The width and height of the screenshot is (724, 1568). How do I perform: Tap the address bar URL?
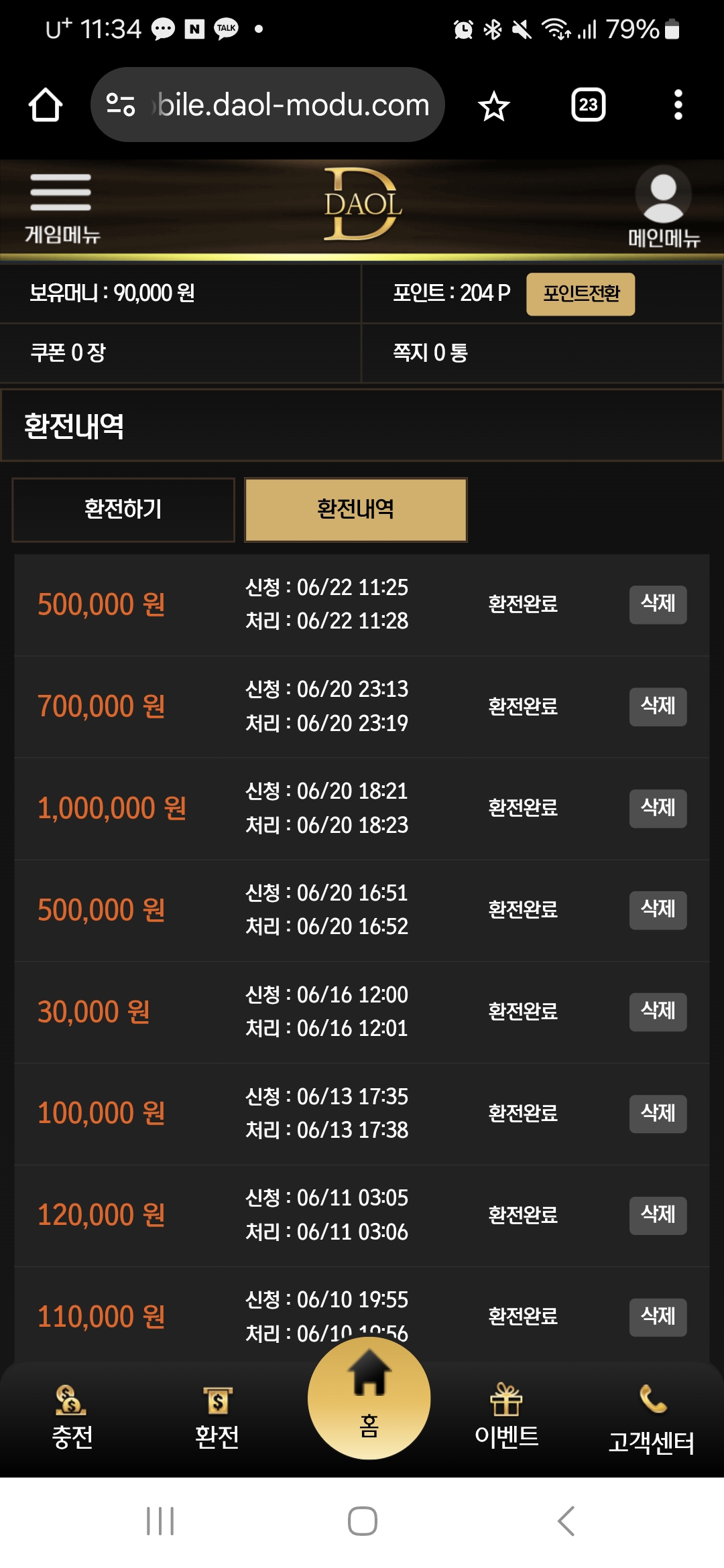293,105
